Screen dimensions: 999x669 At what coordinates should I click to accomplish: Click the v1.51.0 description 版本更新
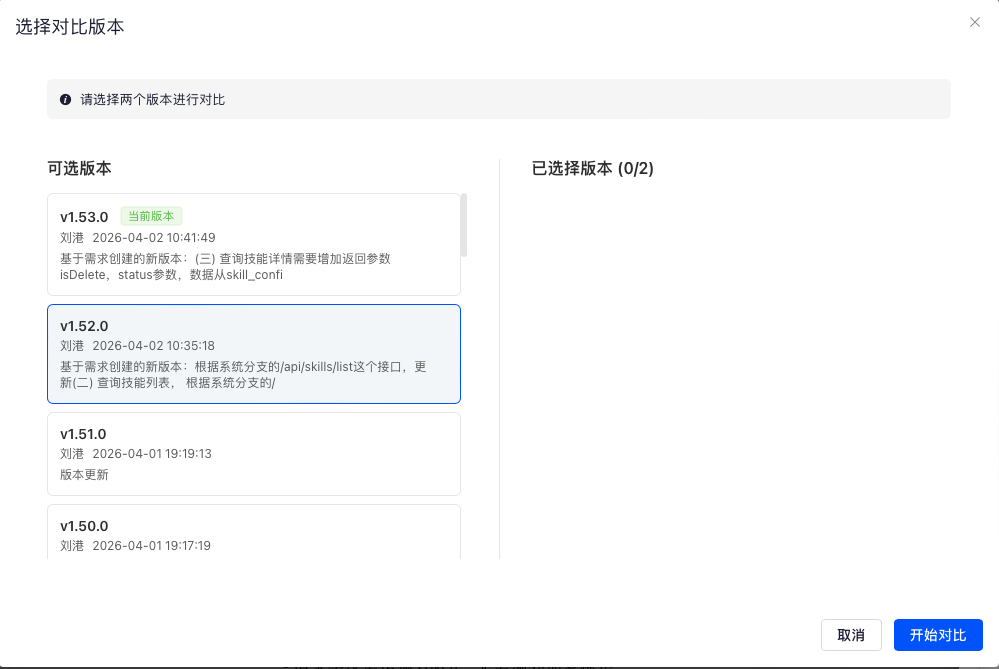click(x=84, y=475)
